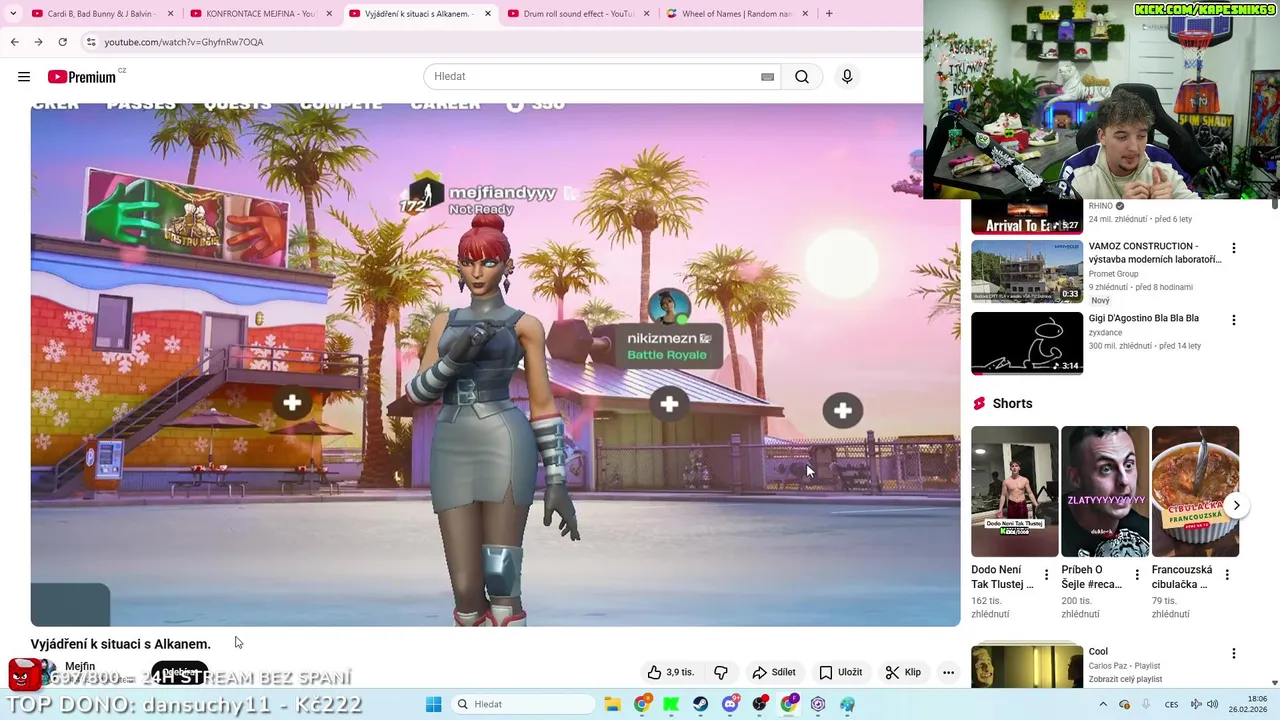Screen dimensions: 1280x720
Task: Click the CES language indicator
Action: (x=1171, y=704)
